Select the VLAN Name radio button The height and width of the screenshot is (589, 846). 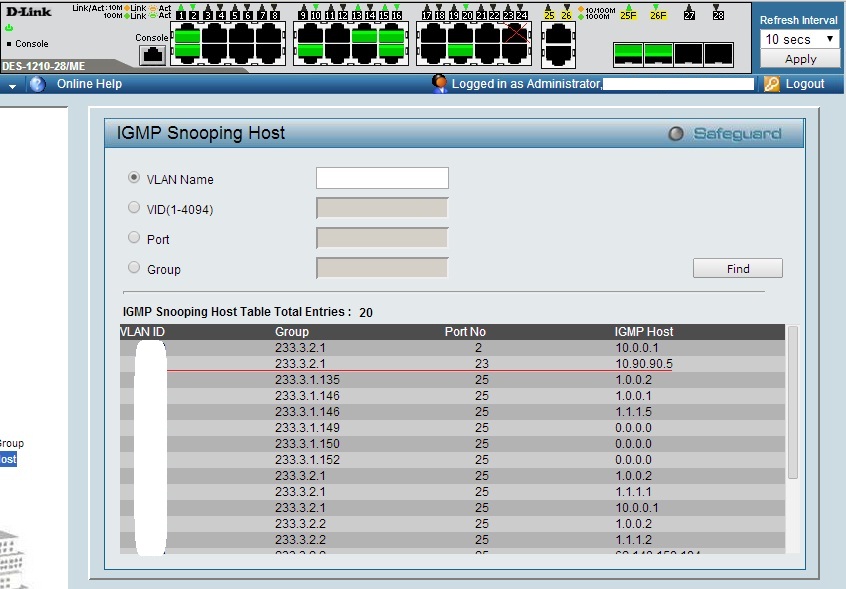134,178
